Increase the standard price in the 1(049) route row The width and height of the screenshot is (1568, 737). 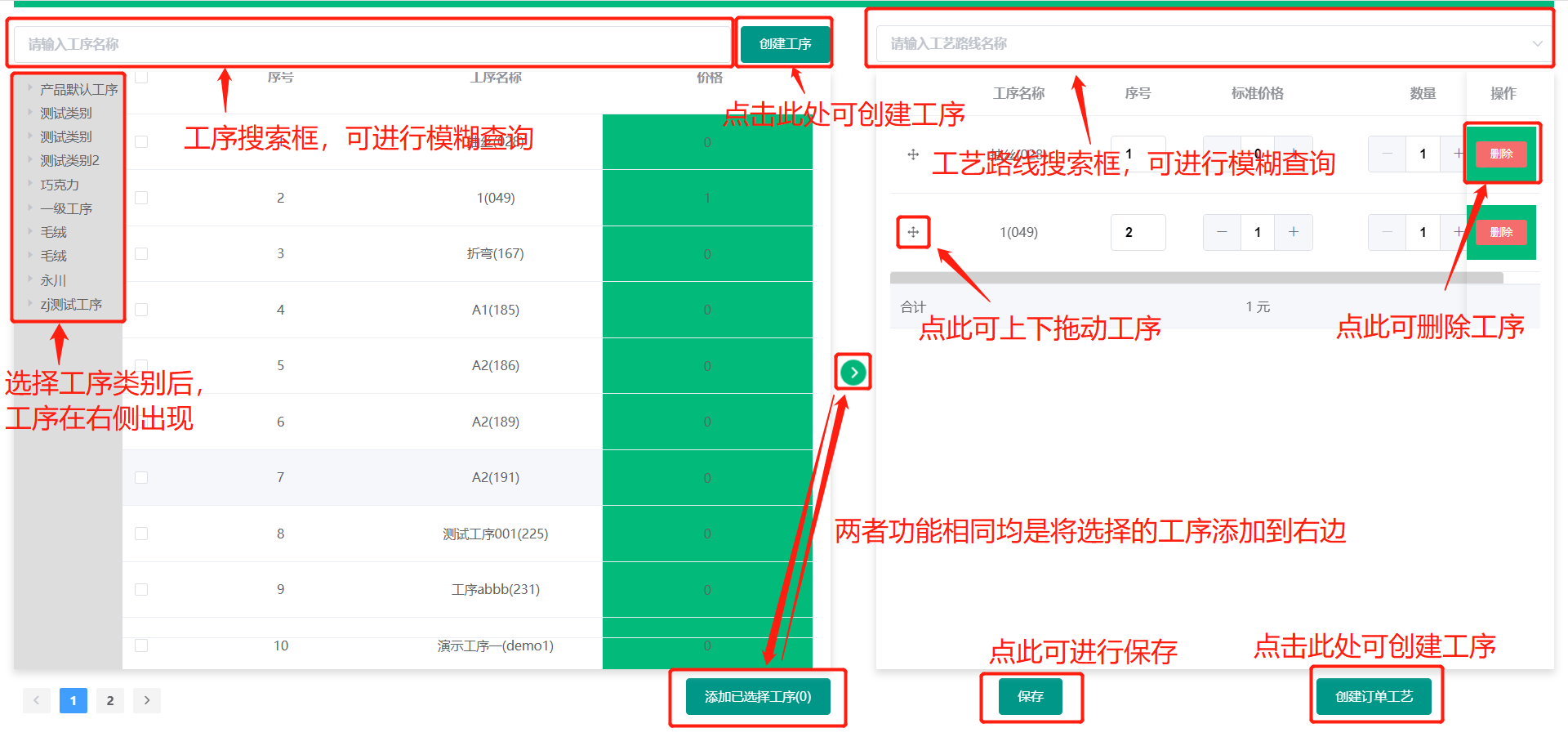pos(1294,232)
